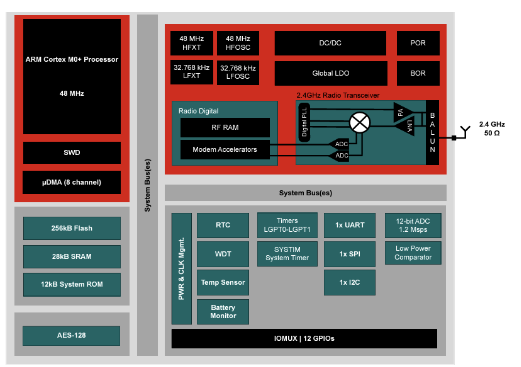Click the AES-128 block

[x=71, y=336]
